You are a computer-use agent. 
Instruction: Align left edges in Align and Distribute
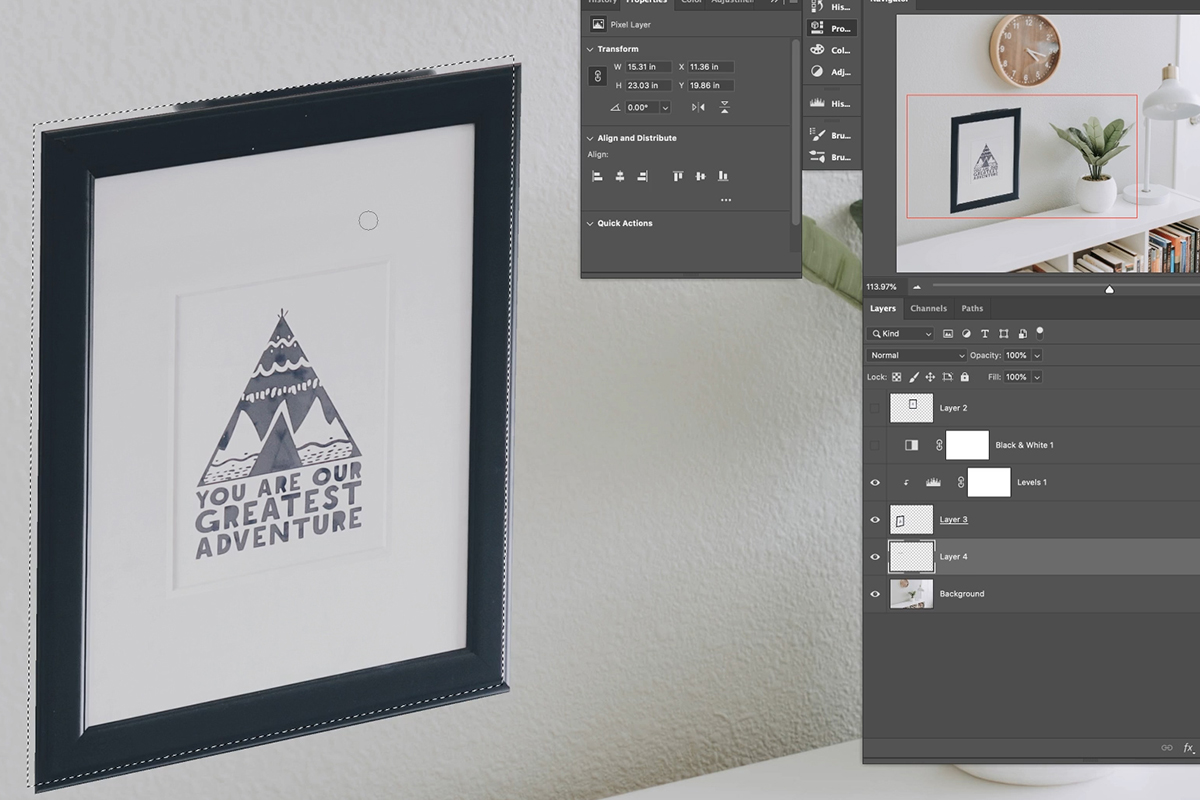597,176
